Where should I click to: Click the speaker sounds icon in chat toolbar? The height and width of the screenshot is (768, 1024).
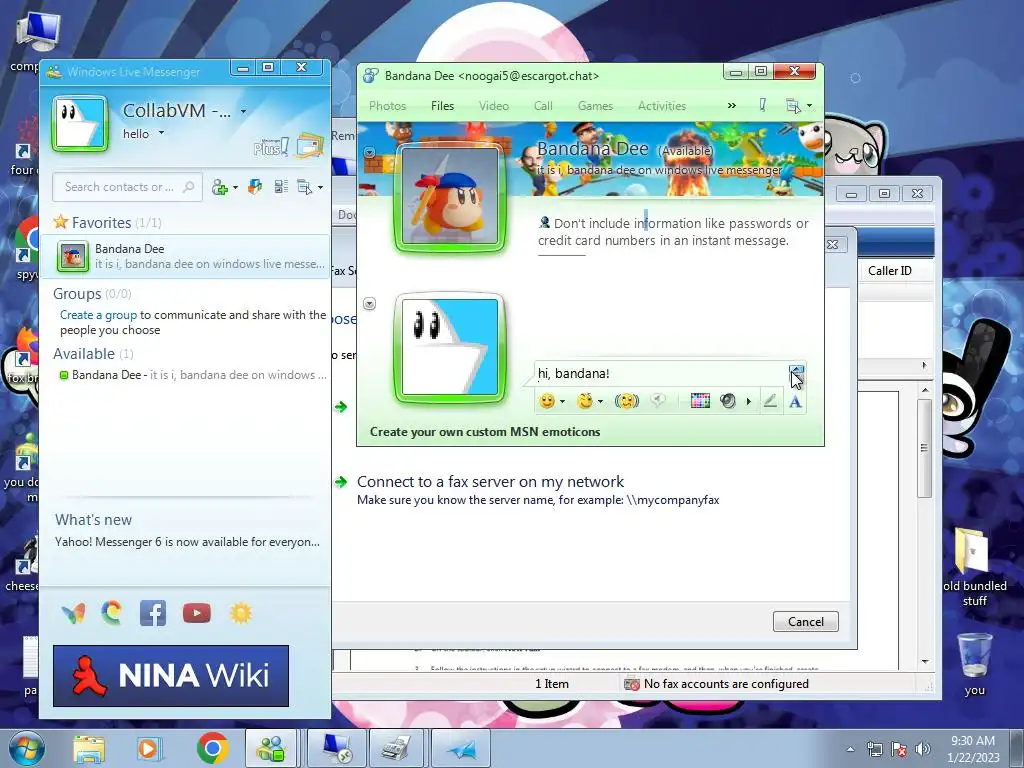coord(728,401)
